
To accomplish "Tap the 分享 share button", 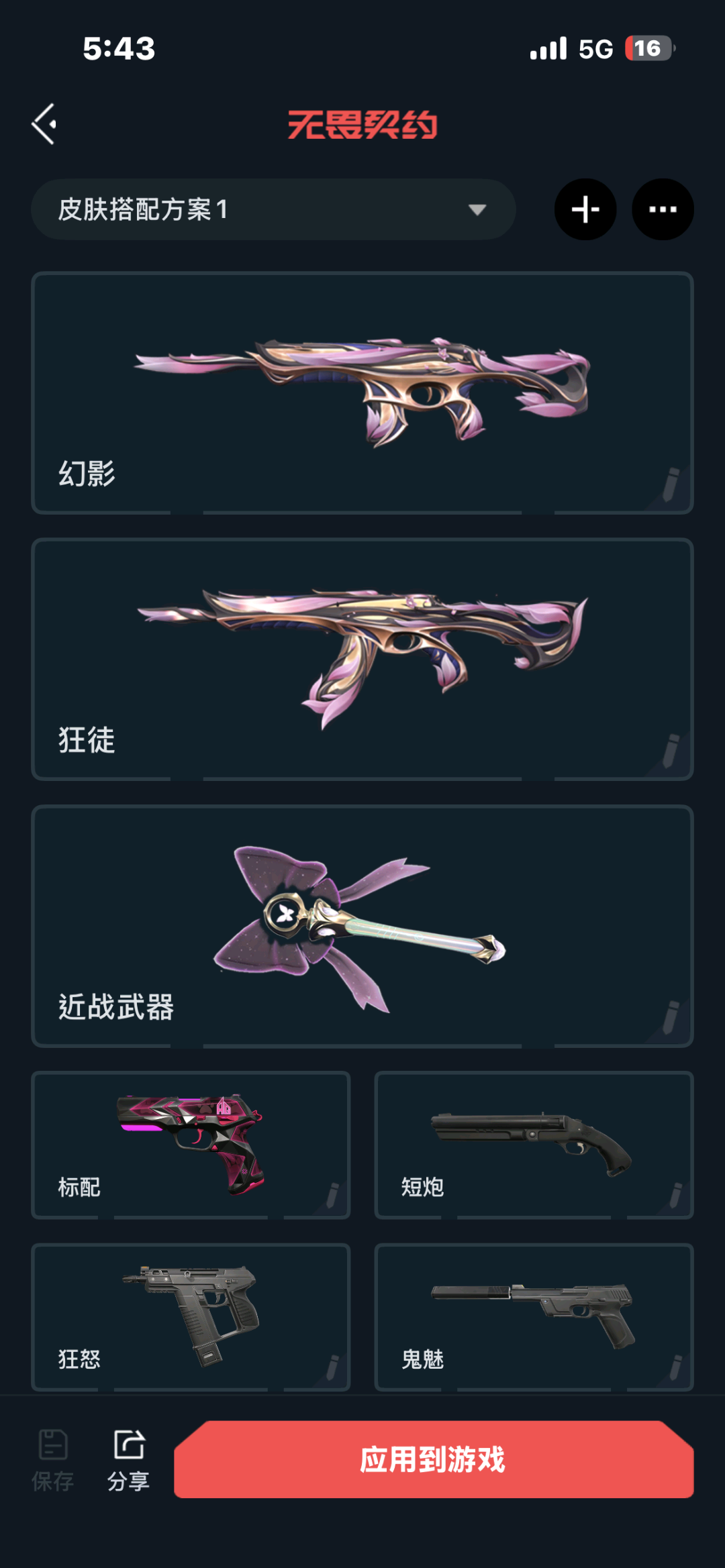I will tap(128, 1460).
